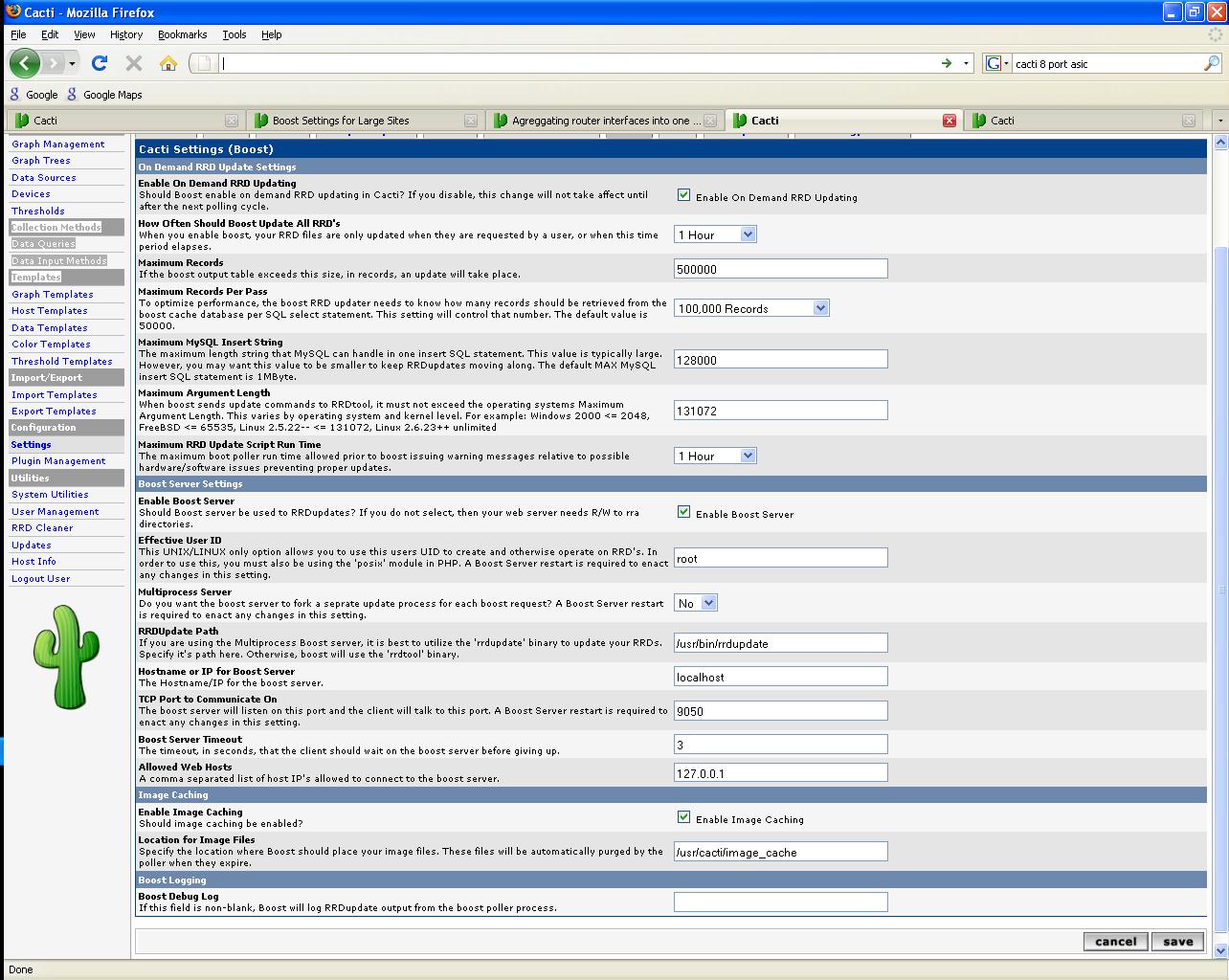Close the Aggregating router interfaces tab
The width and height of the screenshot is (1229, 980).
(710, 121)
